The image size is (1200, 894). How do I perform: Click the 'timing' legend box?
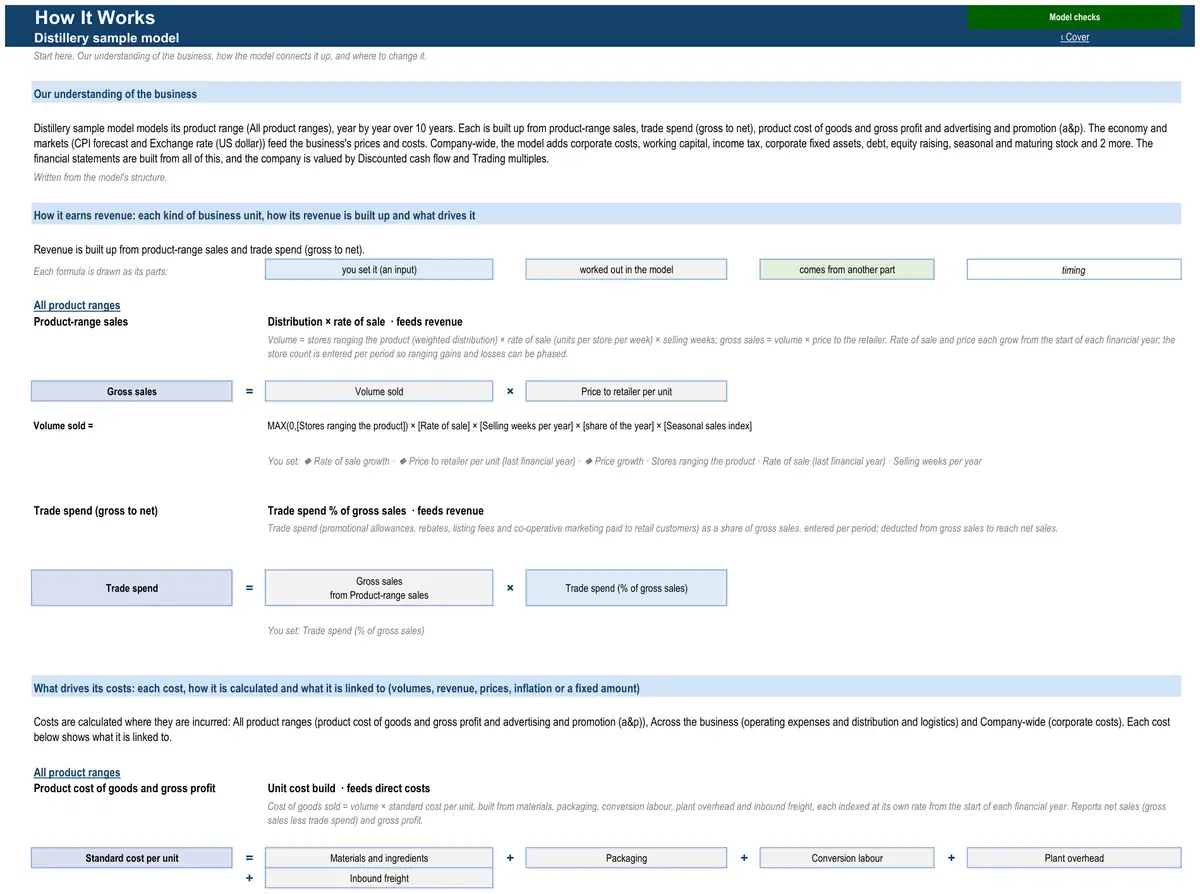[x=1074, y=270]
